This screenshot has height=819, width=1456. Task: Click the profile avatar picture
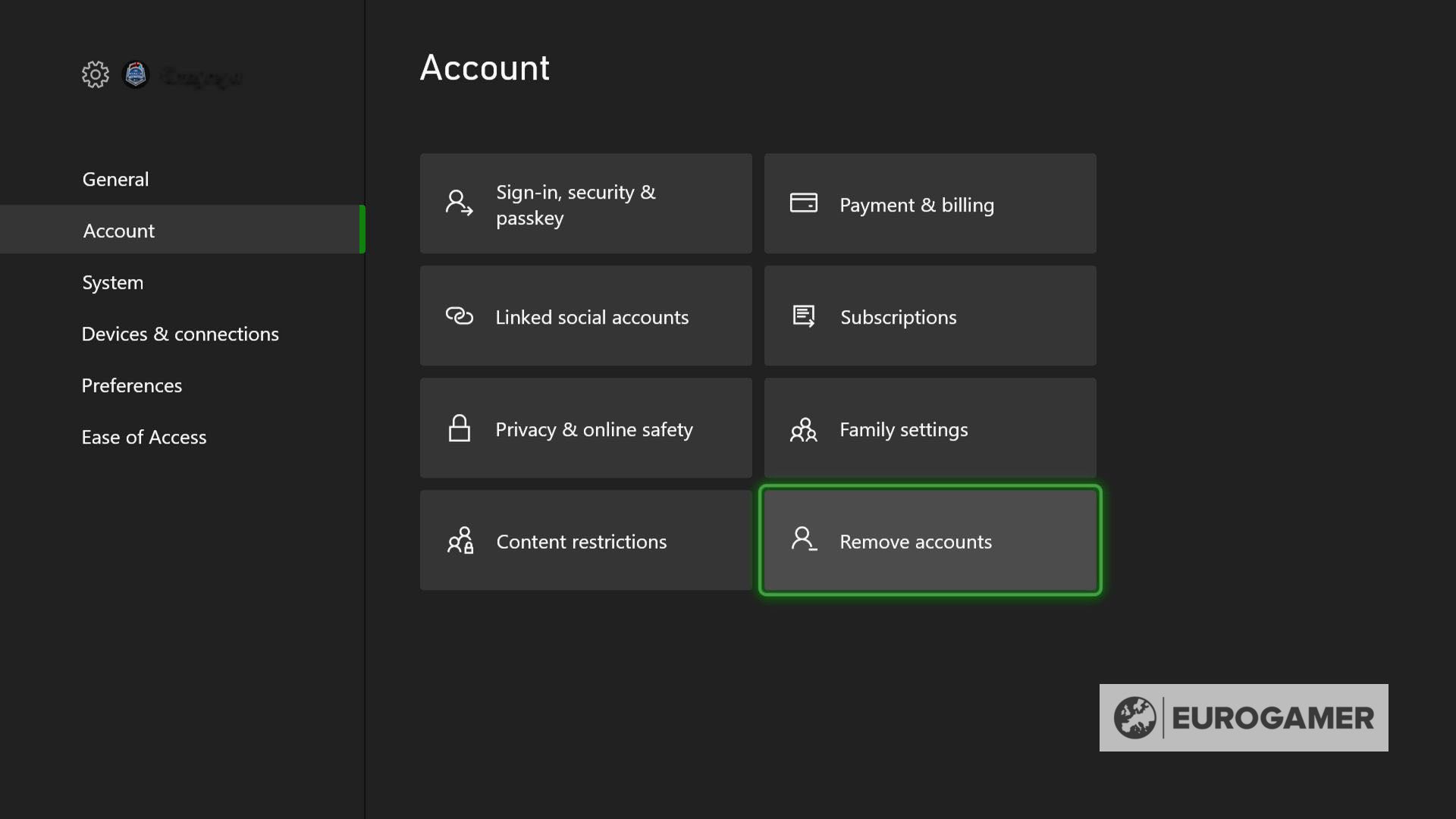pos(136,75)
